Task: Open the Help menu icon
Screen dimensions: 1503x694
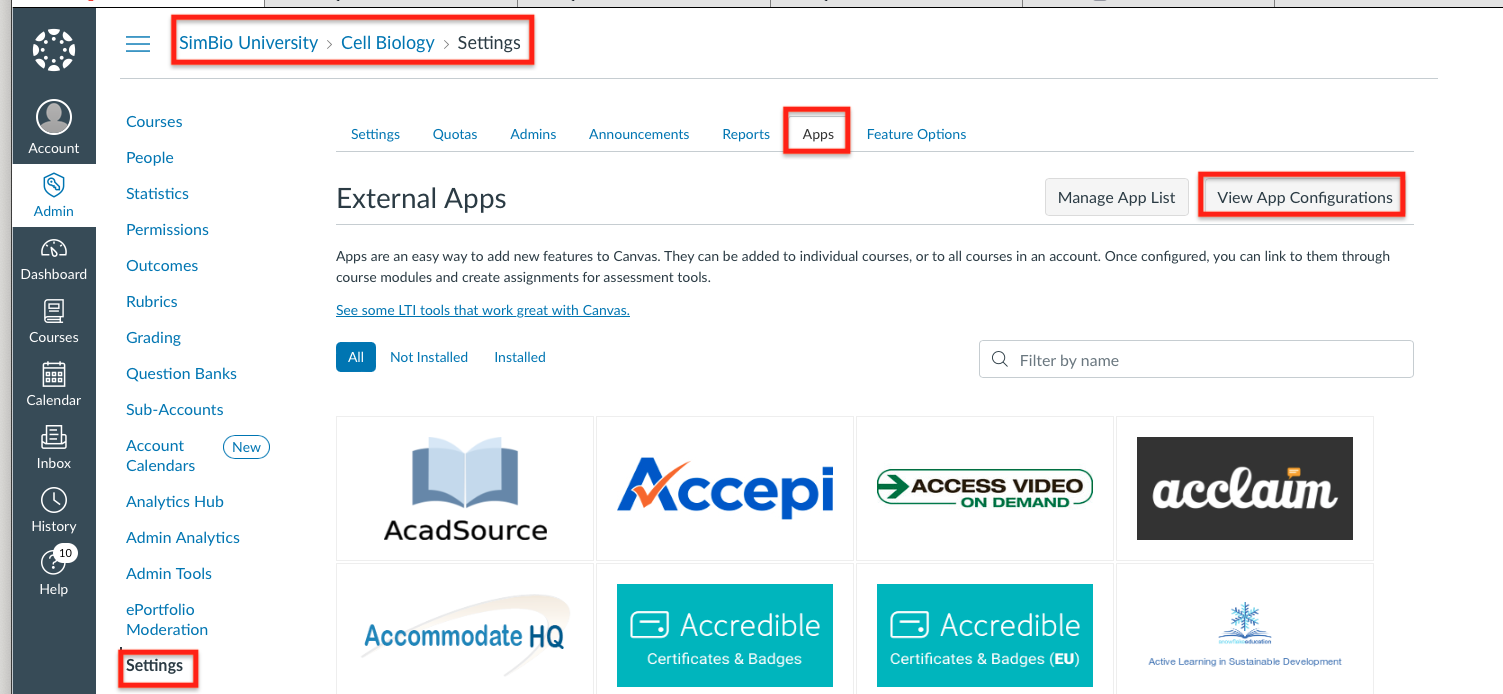Action: [x=54, y=563]
